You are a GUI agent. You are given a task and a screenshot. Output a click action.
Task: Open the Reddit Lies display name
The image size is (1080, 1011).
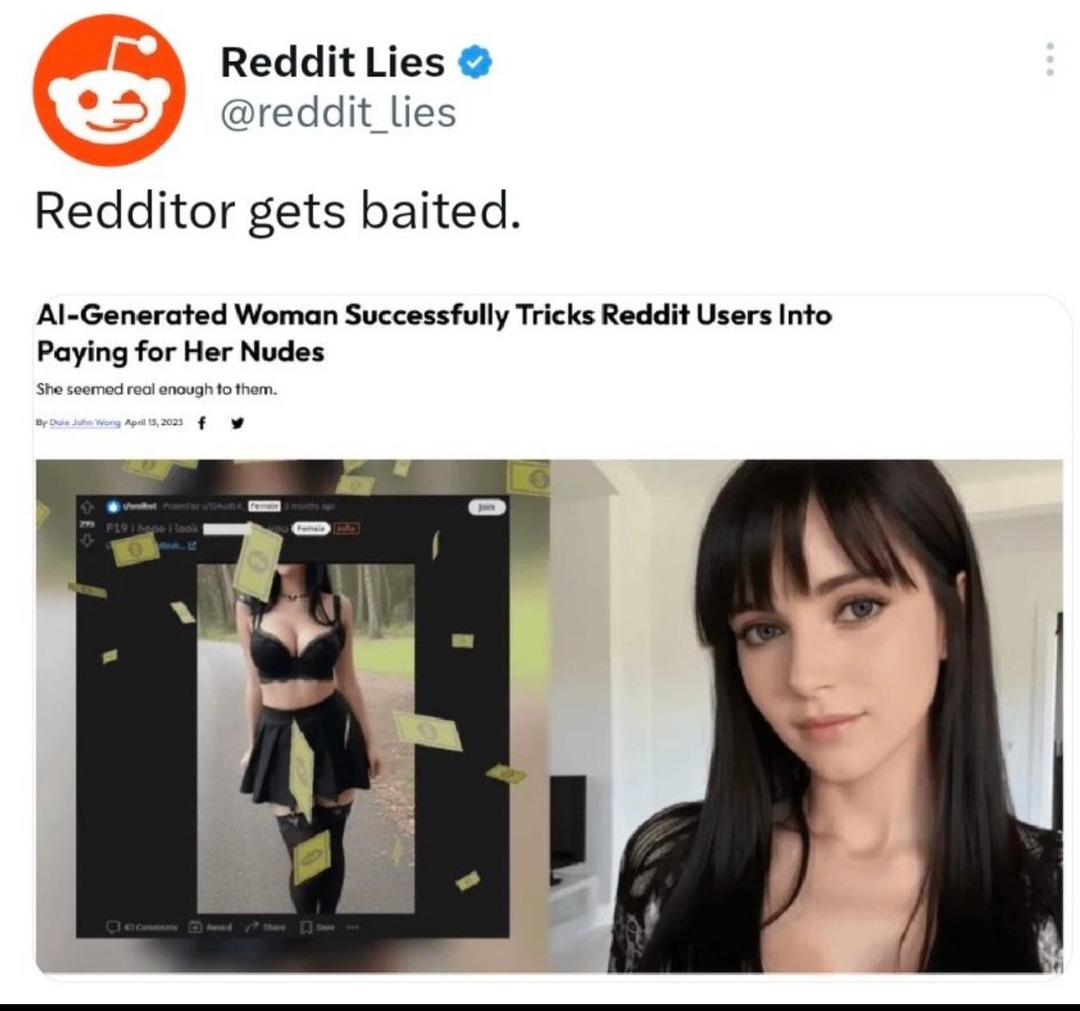(x=333, y=61)
